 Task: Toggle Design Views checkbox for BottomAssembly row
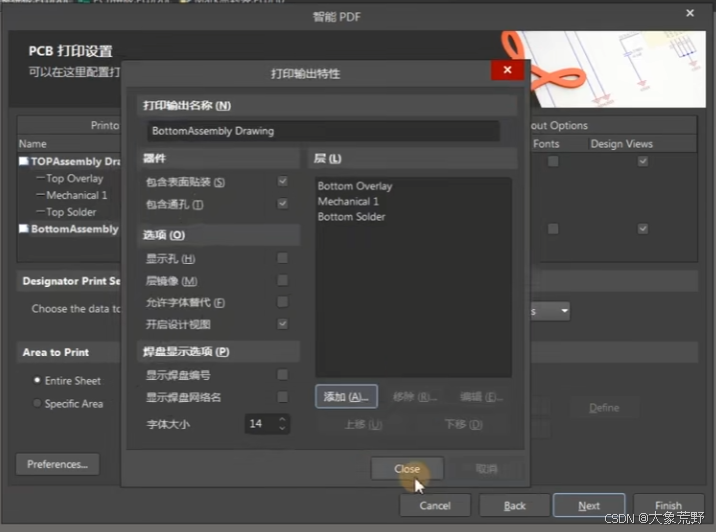[642, 228]
